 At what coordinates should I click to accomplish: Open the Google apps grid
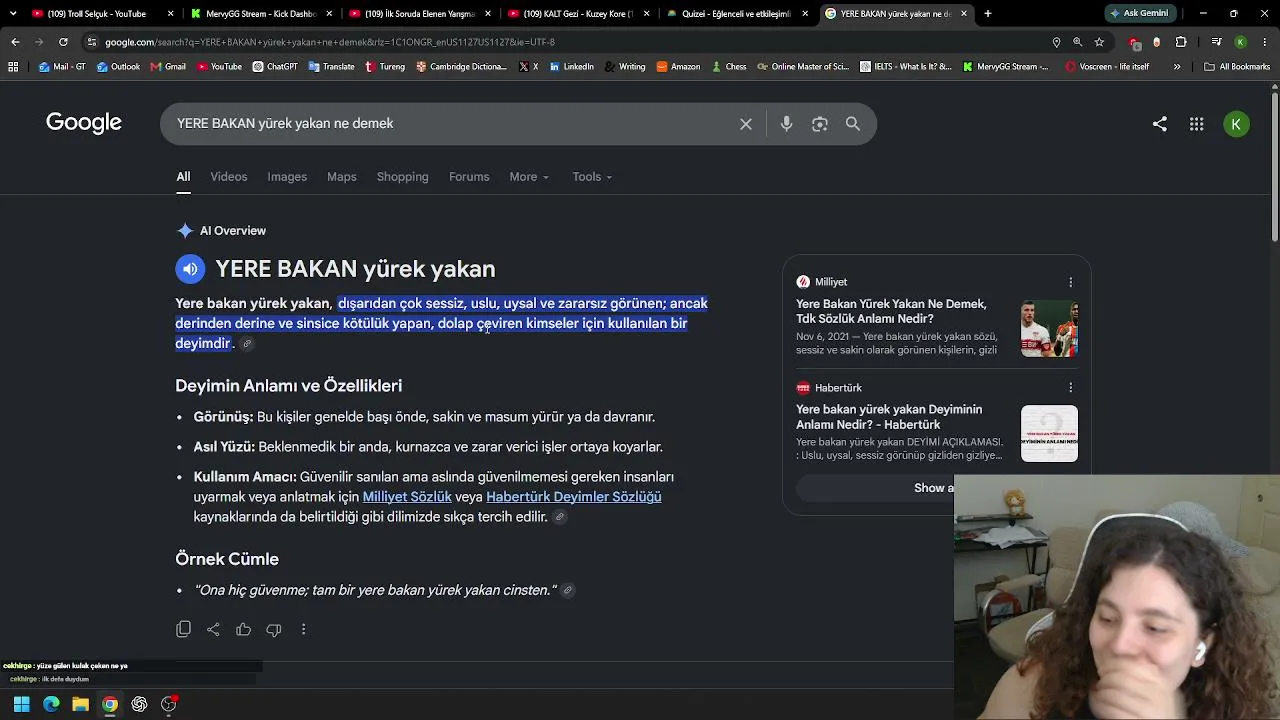click(x=1197, y=124)
